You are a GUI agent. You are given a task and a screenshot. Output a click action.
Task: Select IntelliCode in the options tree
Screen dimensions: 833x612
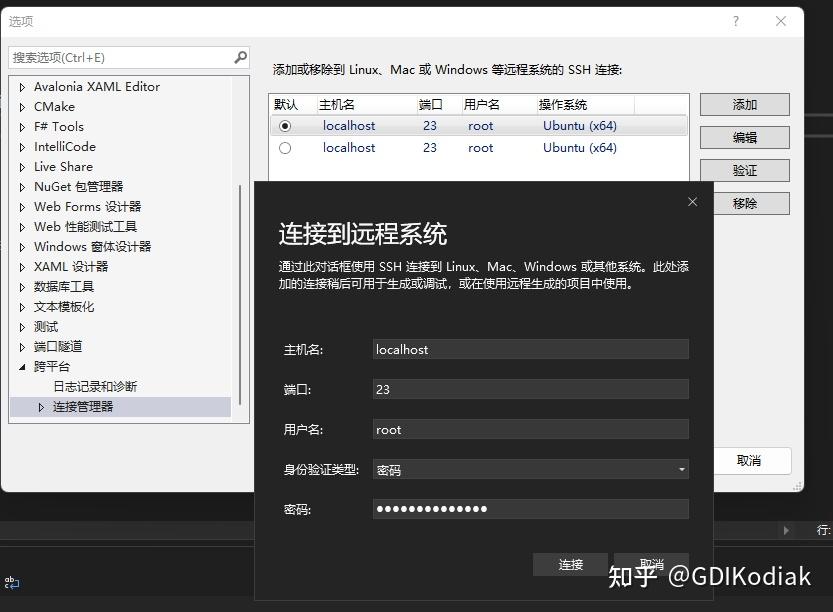[62, 146]
